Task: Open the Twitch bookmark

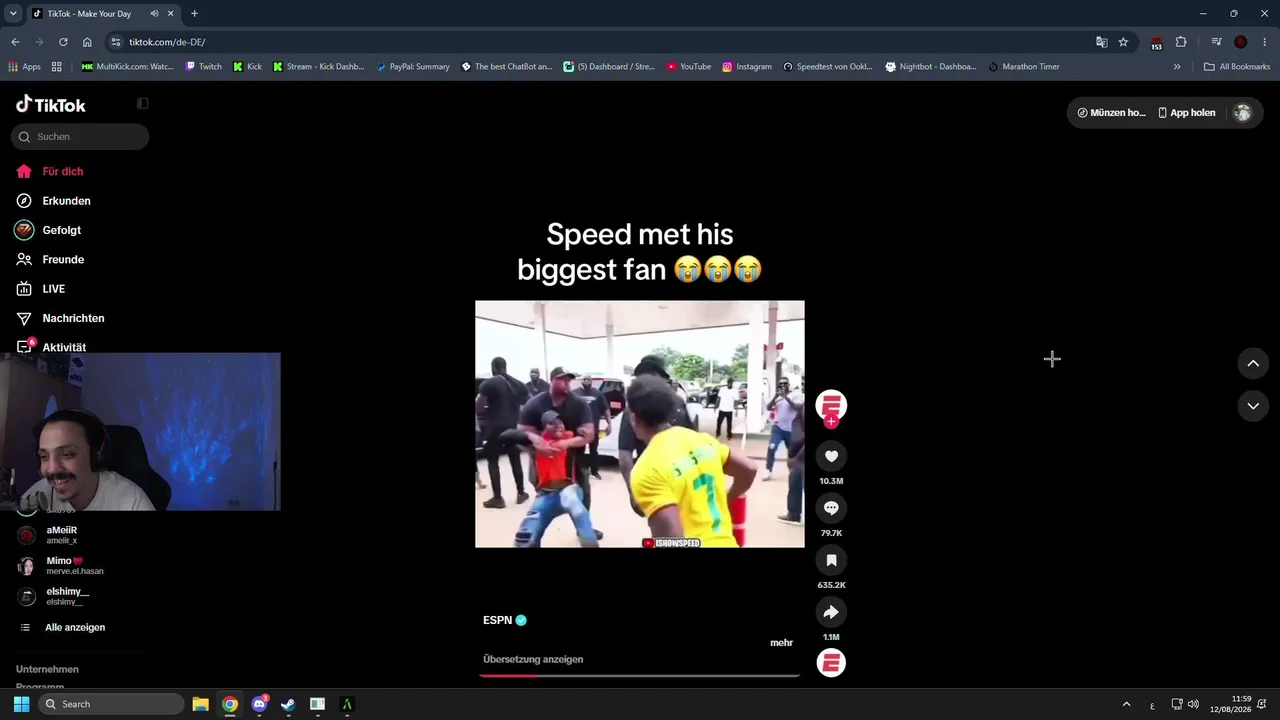Action: click(x=204, y=67)
